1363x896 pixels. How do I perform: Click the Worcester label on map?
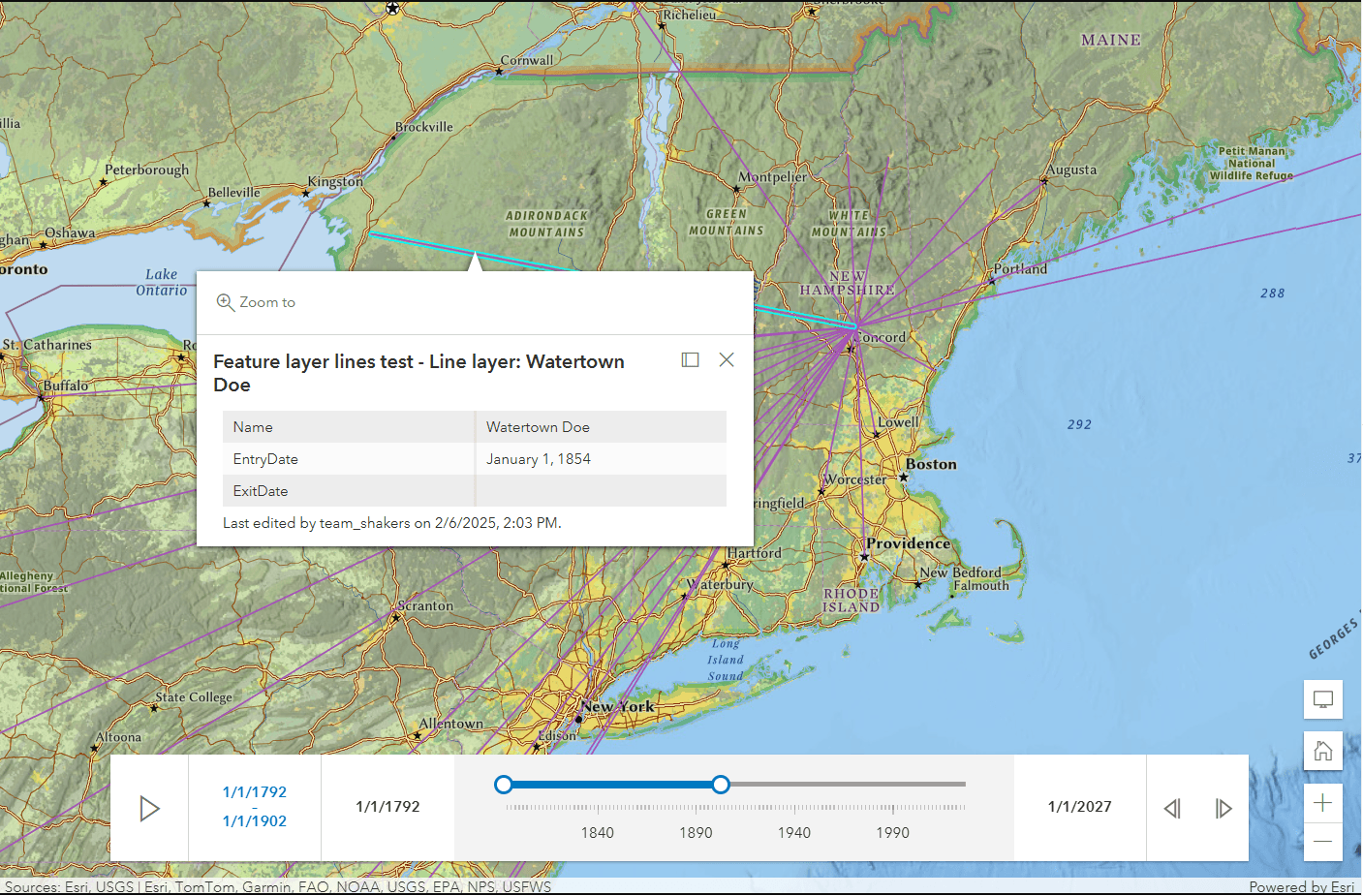(x=855, y=479)
